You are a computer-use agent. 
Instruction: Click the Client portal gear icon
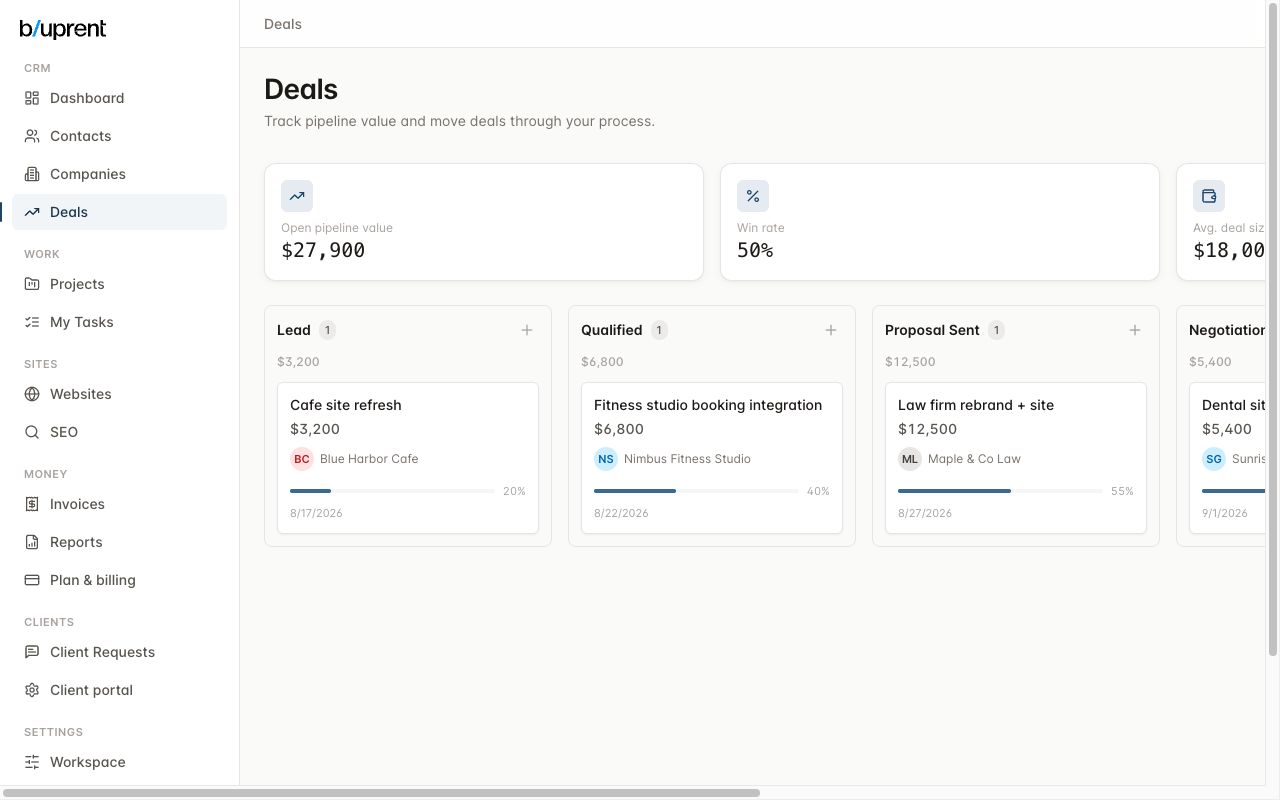click(32, 690)
